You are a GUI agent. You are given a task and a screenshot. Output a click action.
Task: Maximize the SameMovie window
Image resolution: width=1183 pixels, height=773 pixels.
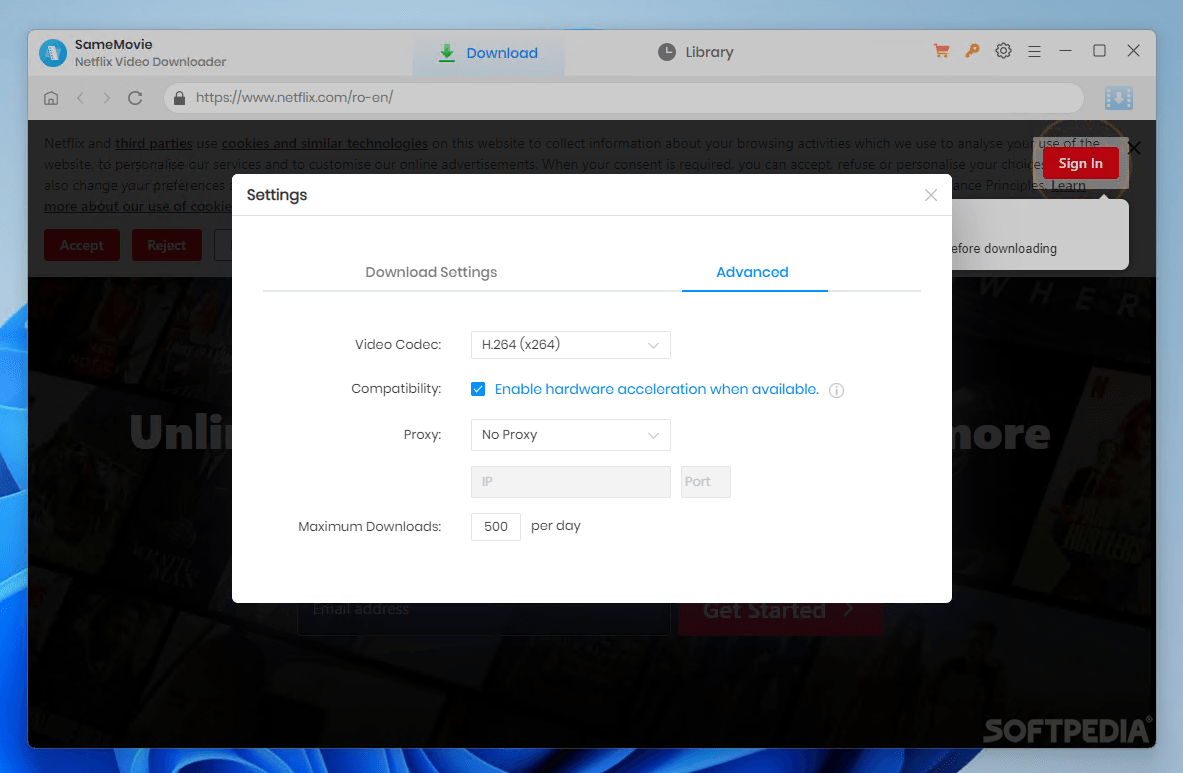[x=1099, y=51]
